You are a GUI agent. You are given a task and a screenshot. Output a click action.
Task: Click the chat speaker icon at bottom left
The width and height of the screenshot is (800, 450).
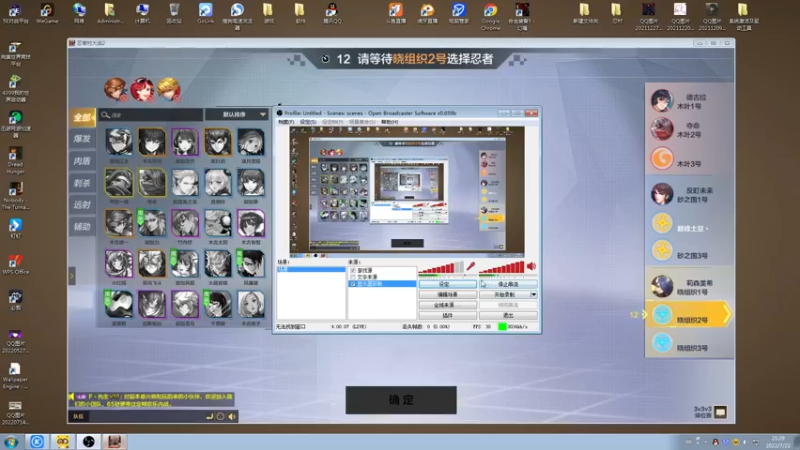pyautogui.click(x=233, y=416)
